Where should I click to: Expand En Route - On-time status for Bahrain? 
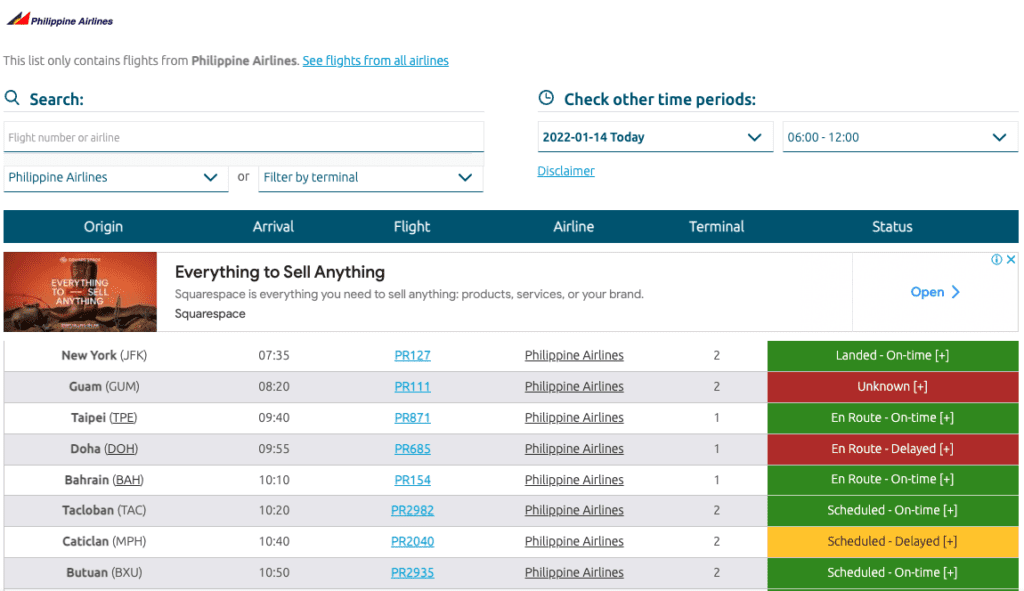(x=893, y=479)
